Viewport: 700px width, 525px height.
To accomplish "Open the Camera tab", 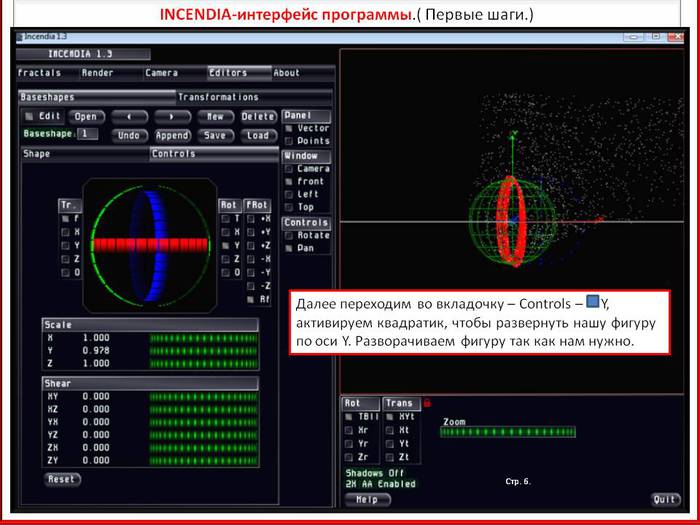I will coord(176,73).
